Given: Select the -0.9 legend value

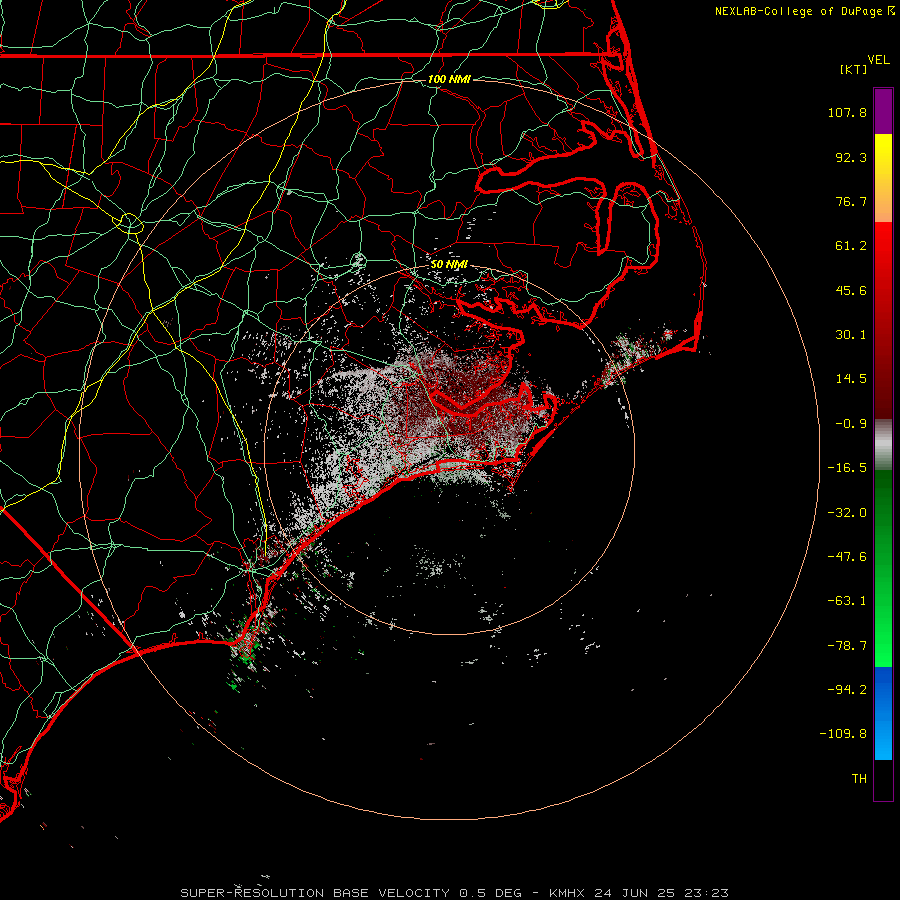Looking at the screenshot, I should (851, 424).
